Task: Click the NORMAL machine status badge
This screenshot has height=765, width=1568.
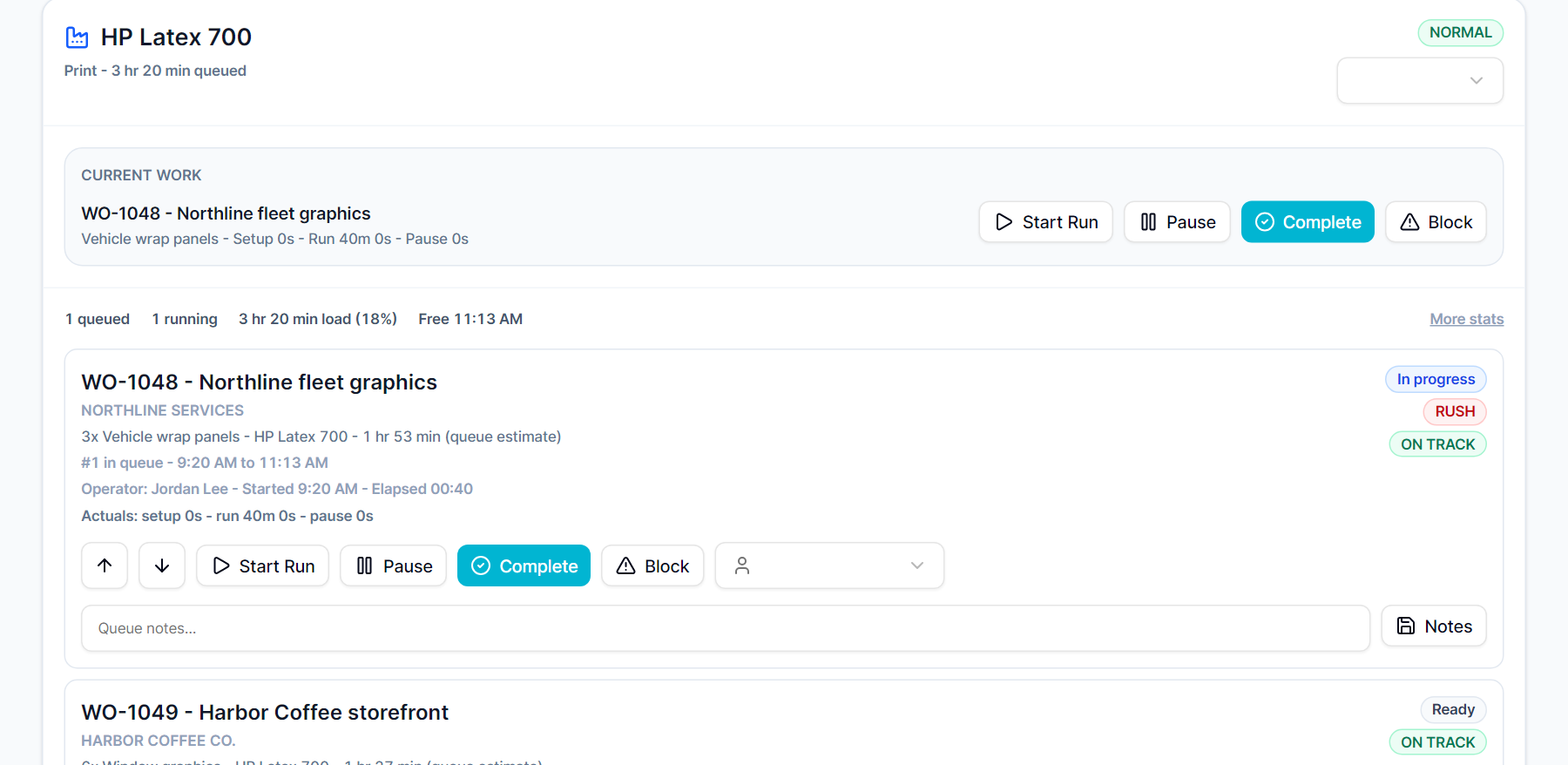Action: [x=1460, y=32]
